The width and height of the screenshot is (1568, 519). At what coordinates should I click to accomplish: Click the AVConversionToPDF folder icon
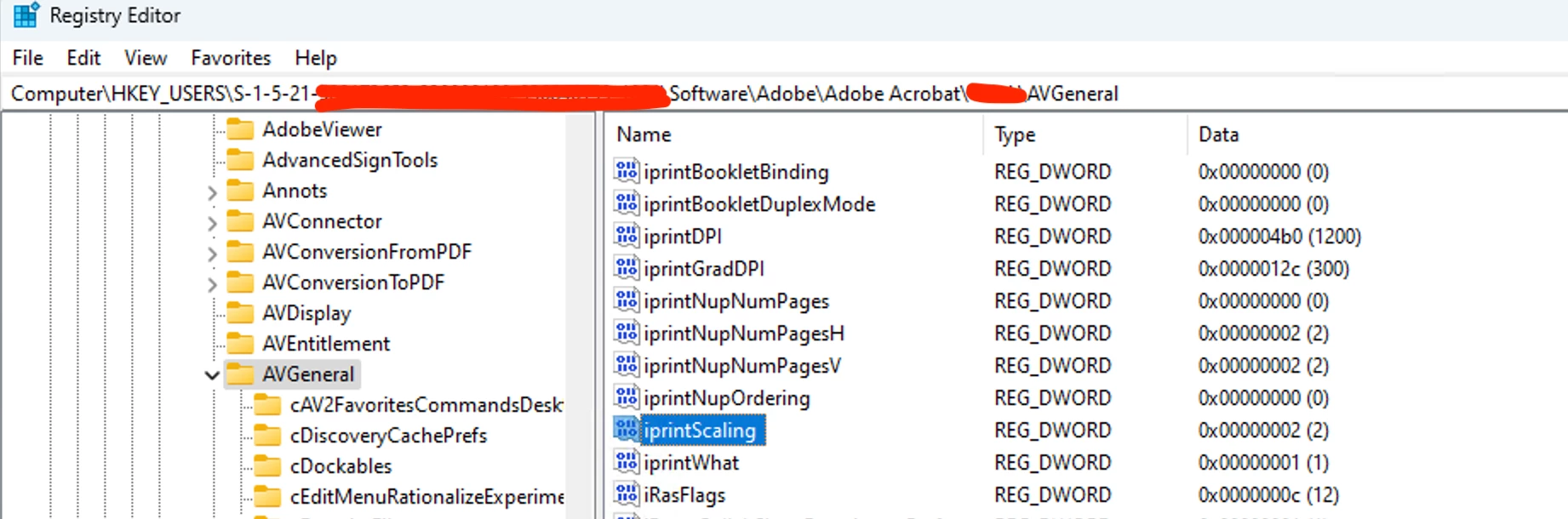point(241,282)
